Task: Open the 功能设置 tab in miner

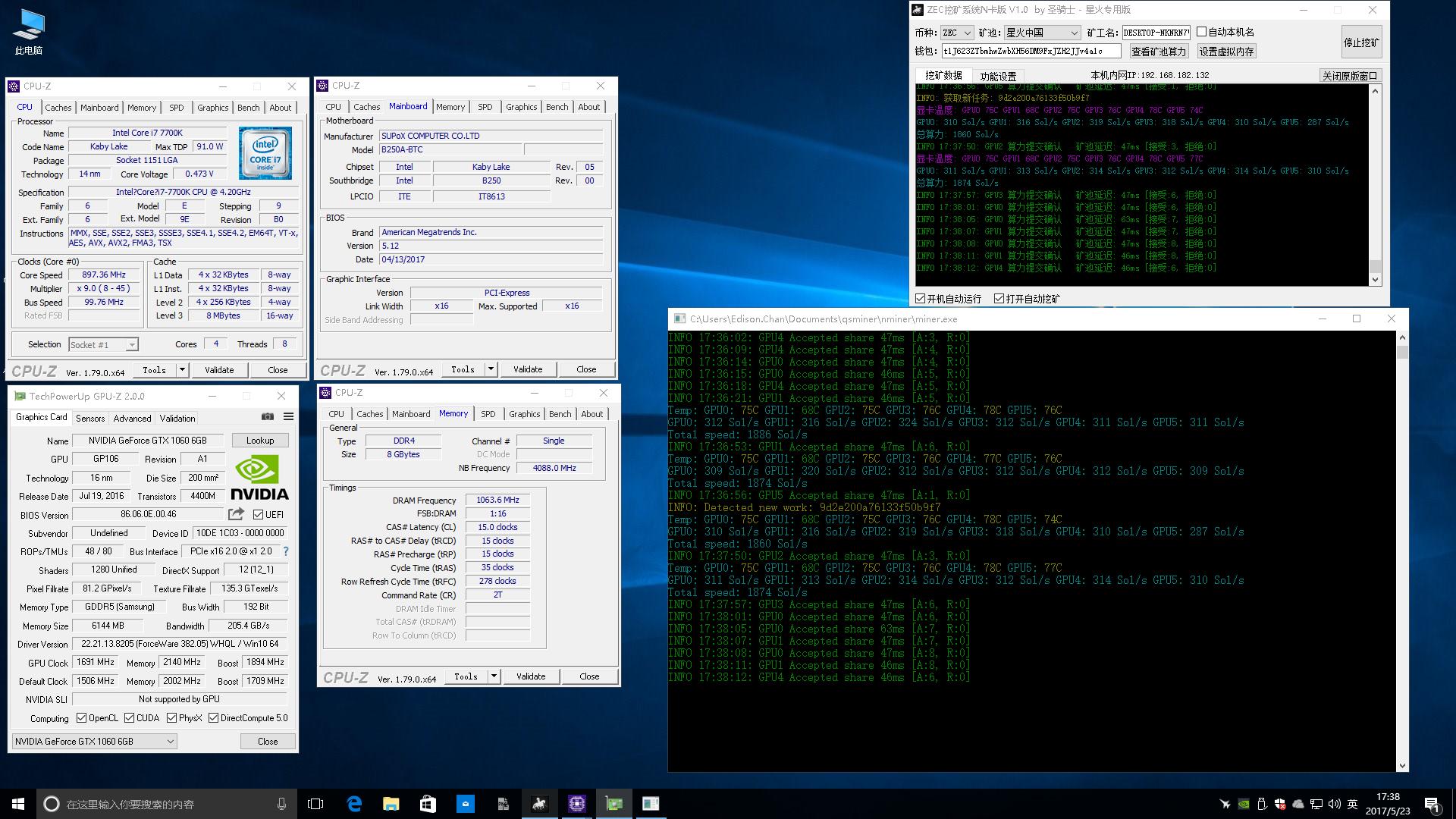Action: [x=997, y=77]
